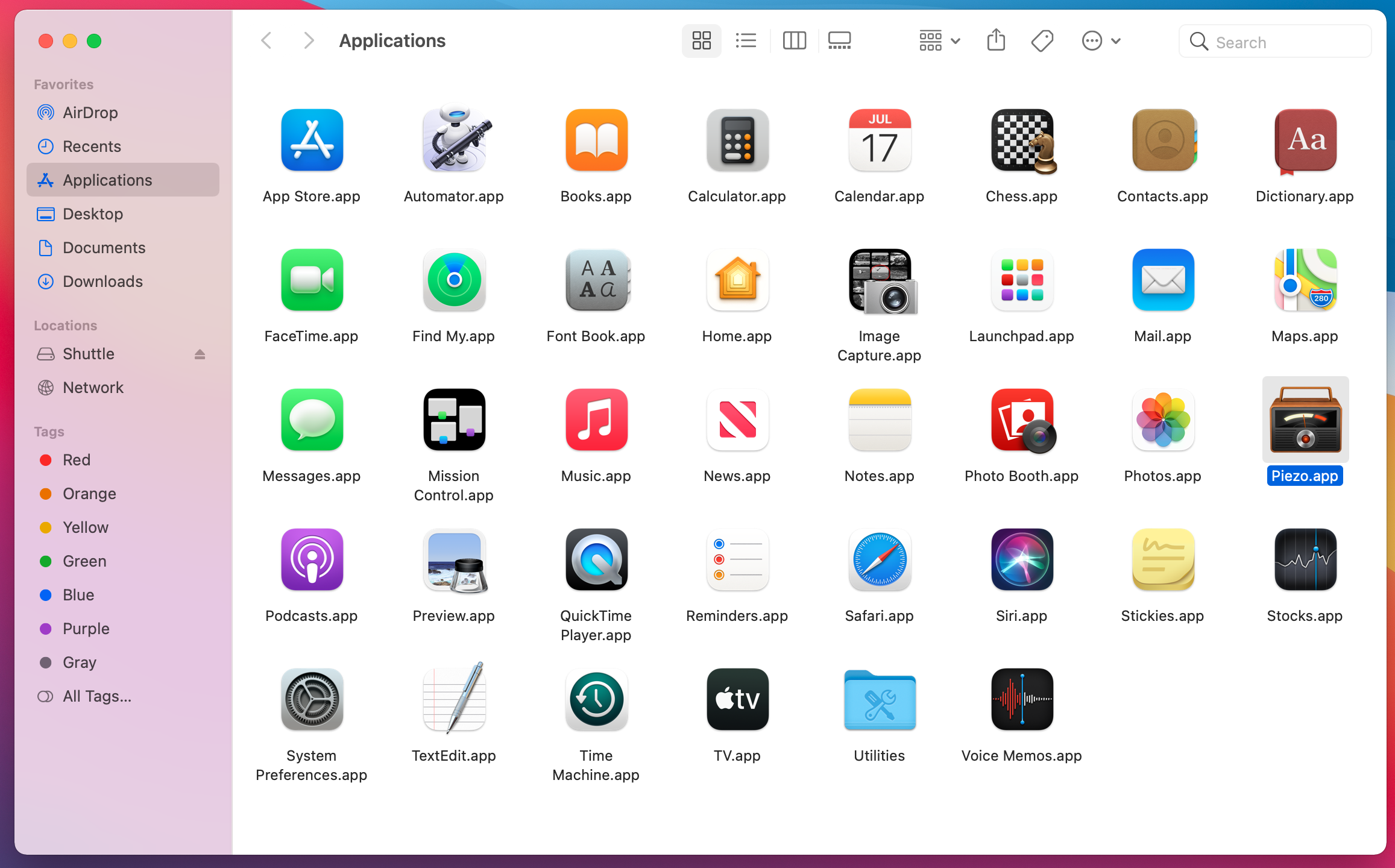Select the QuickTime Player.app icon
The width and height of the screenshot is (1395, 868).
coord(596,559)
